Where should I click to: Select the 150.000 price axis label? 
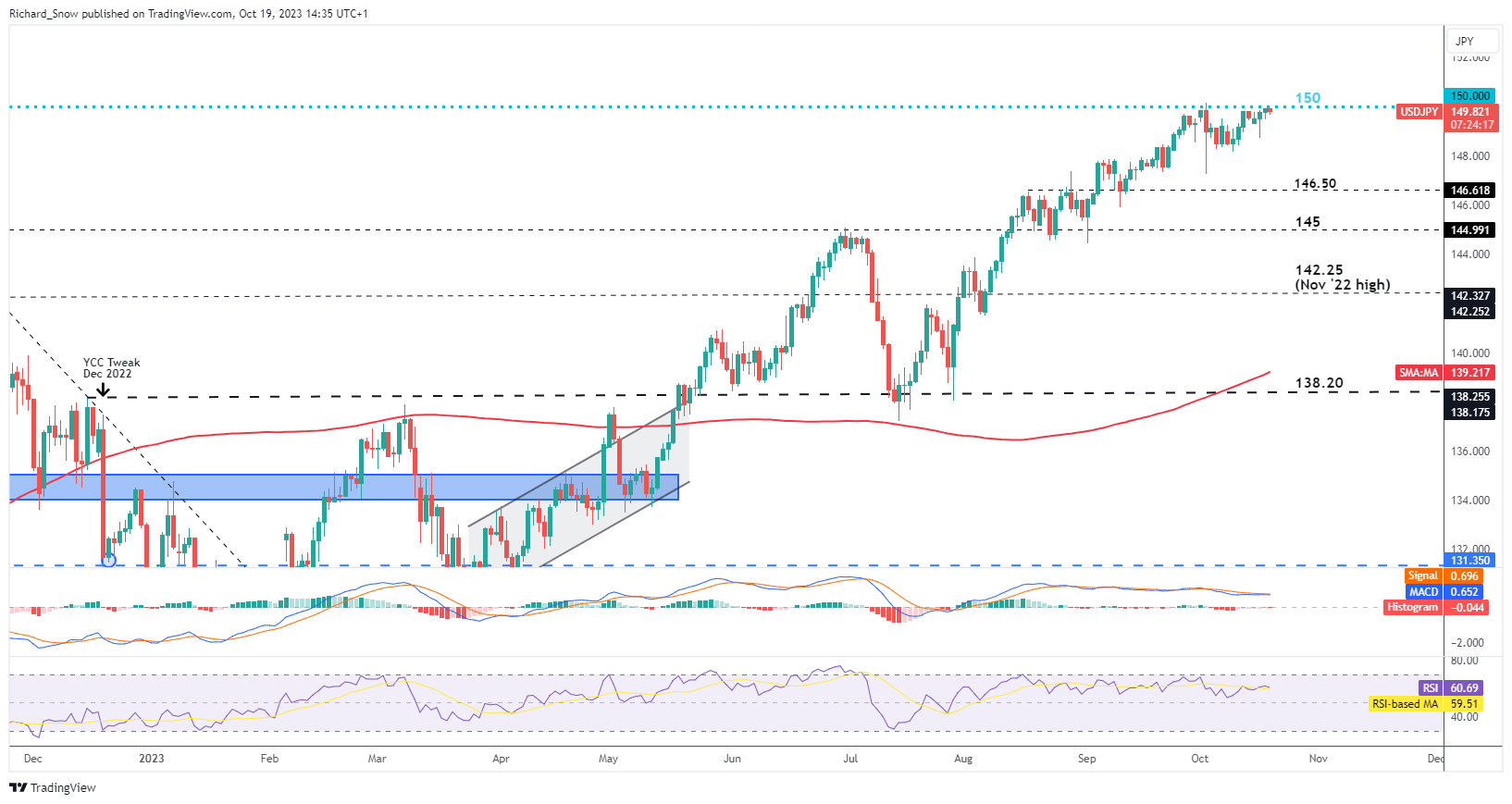pos(1469,96)
